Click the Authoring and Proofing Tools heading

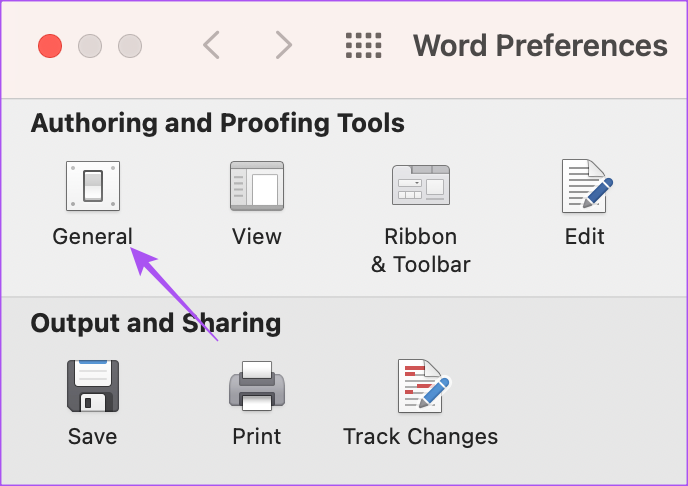click(x=218, y=123)
